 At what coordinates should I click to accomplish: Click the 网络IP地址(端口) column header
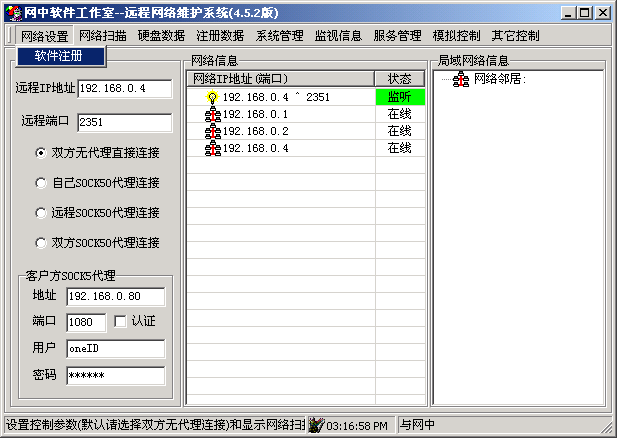[281, 78]
